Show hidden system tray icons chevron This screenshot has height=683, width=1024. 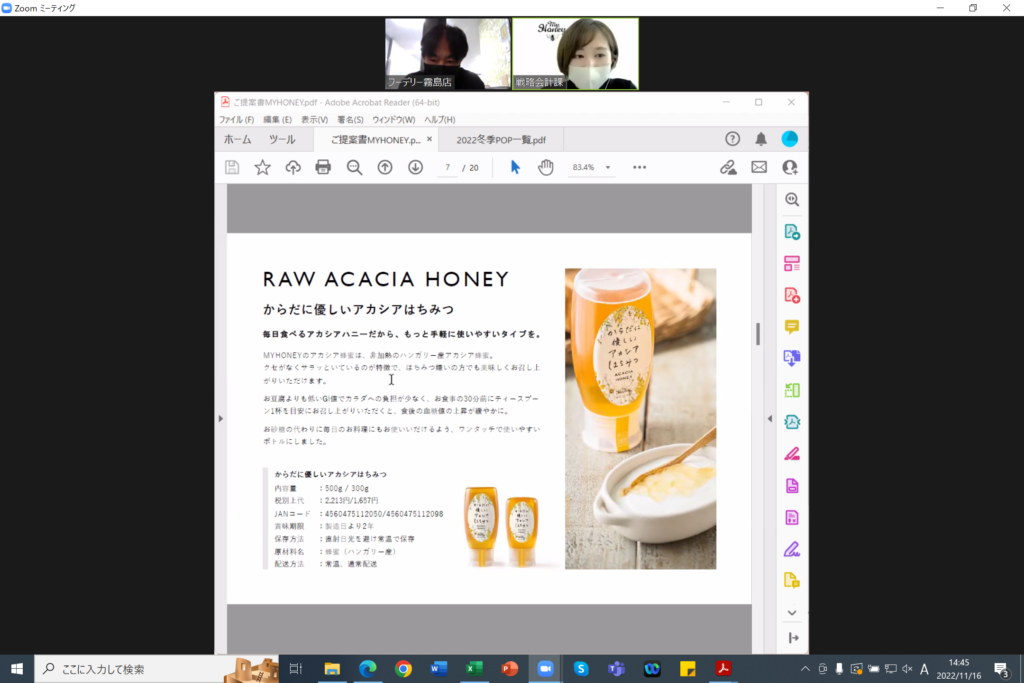(x=805, y=669)
